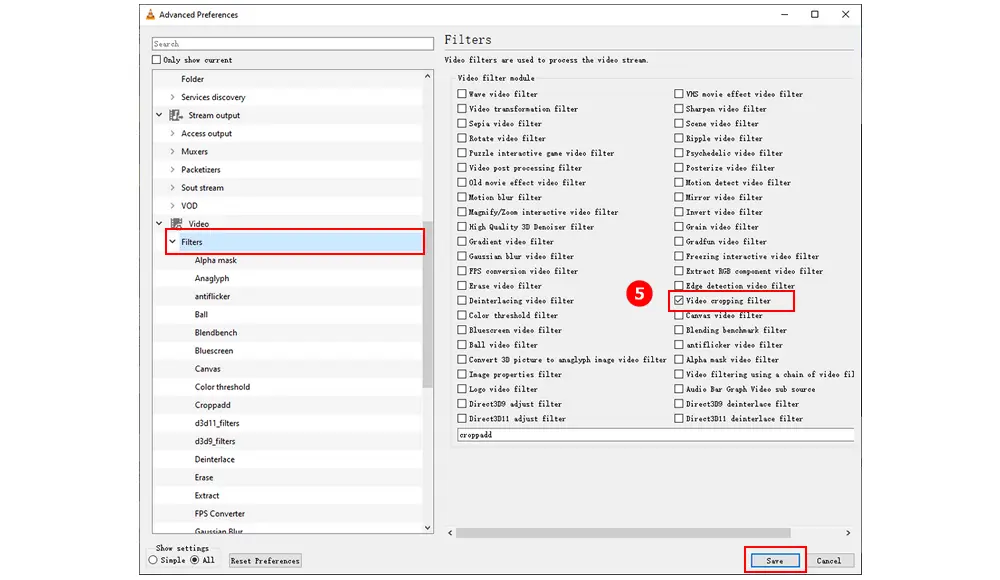
Task: Enable the Direct3D11 adjust filter
Action: click(462, 419)
